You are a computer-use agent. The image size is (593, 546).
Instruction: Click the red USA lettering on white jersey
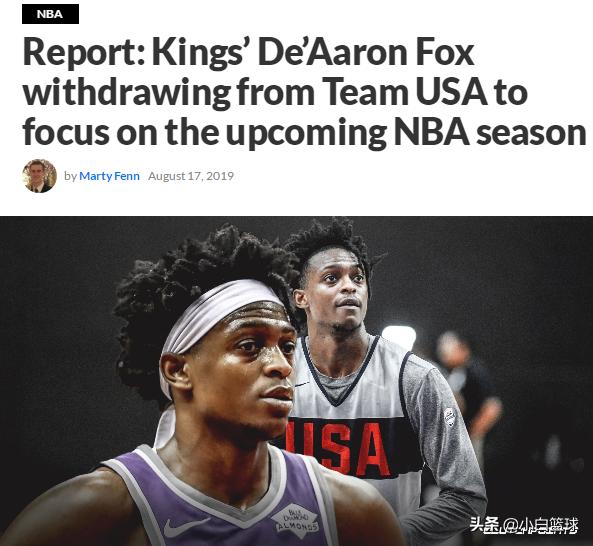tap(337, 447)
